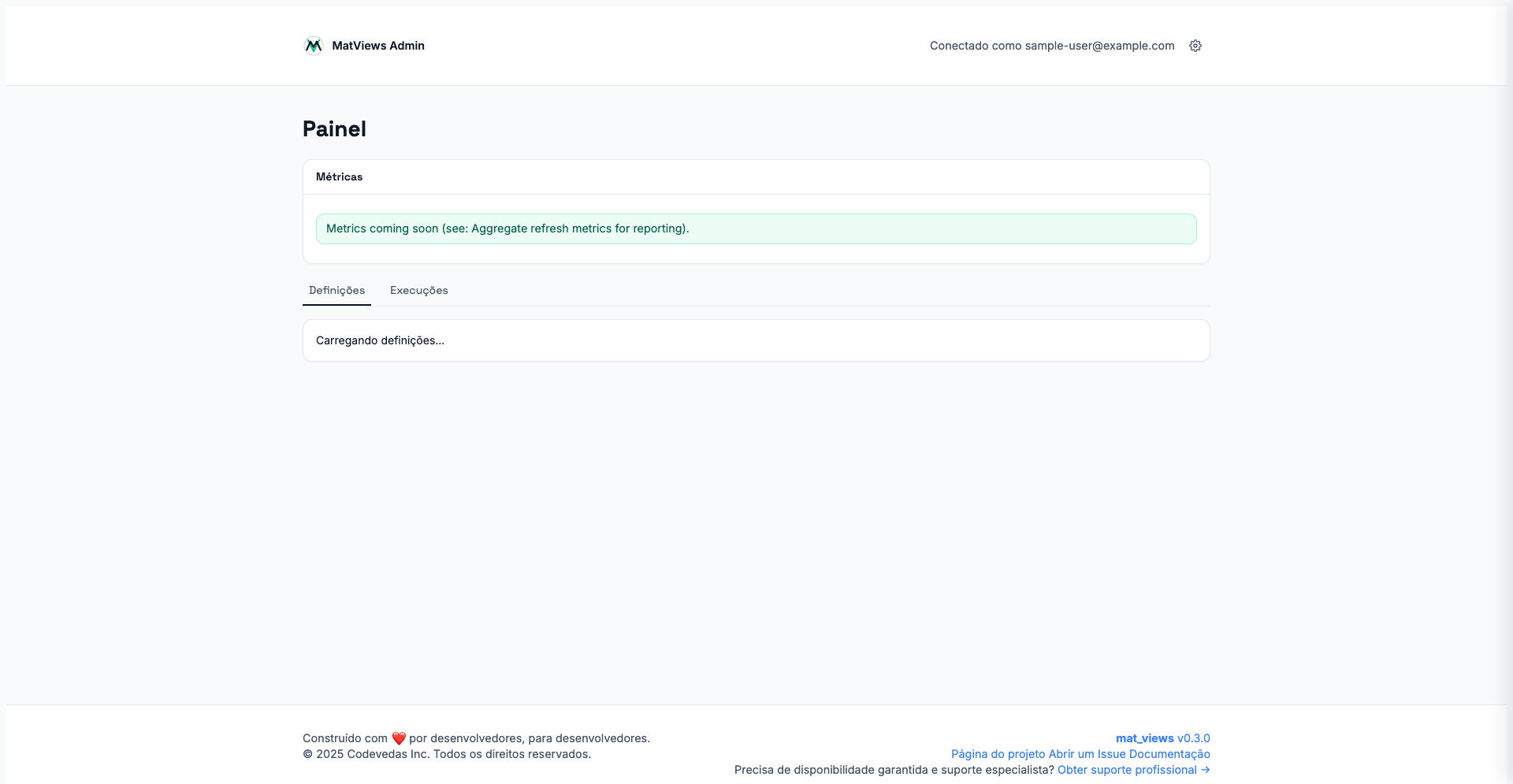Open the Página do projeto link
The height and width of the screenshot is (784, 1513).
point(998,754)
